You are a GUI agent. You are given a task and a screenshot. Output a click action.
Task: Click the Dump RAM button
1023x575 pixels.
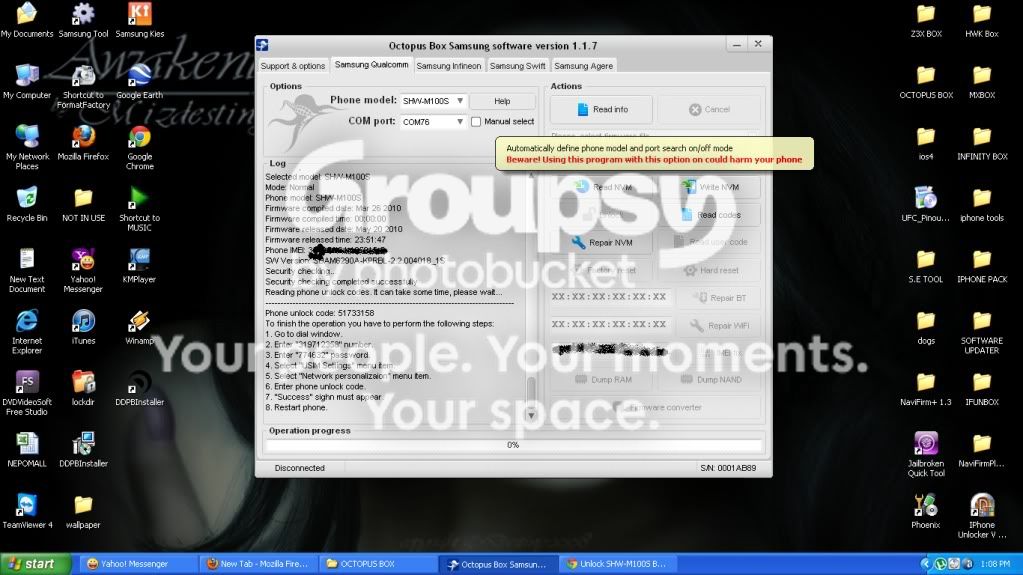tap(601, 380)
